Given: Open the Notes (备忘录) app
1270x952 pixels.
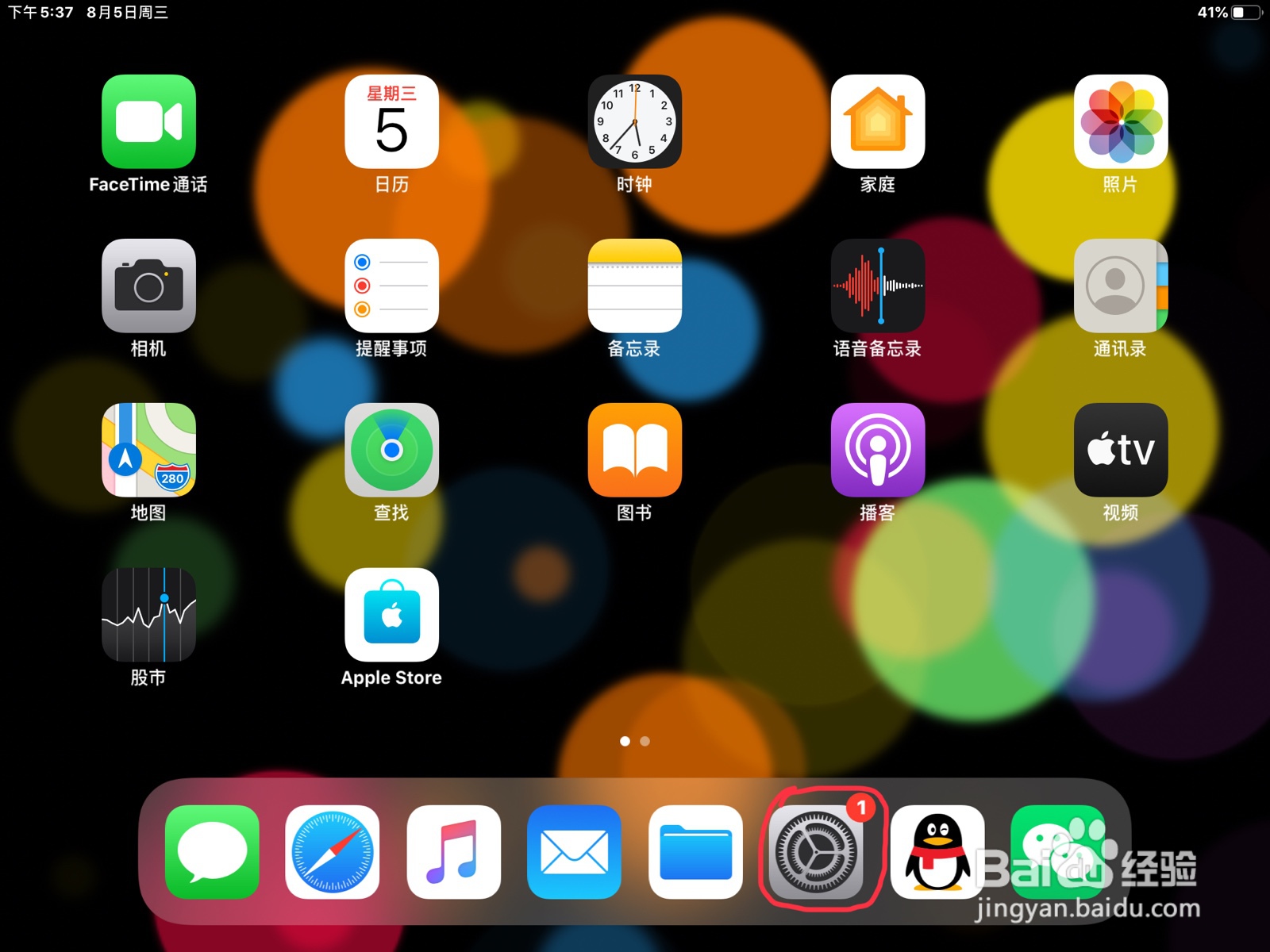Looking at the screenshot, I should (x=634, y=286).
